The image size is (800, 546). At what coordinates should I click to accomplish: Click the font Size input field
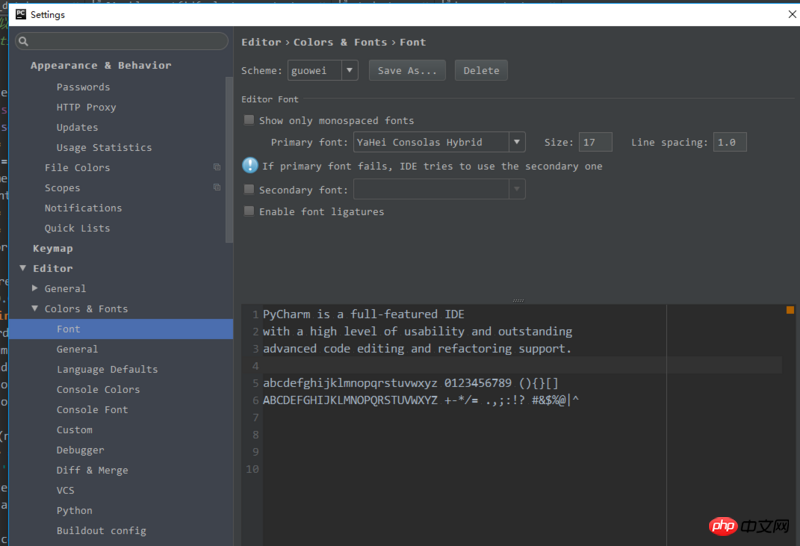[594, 143]
